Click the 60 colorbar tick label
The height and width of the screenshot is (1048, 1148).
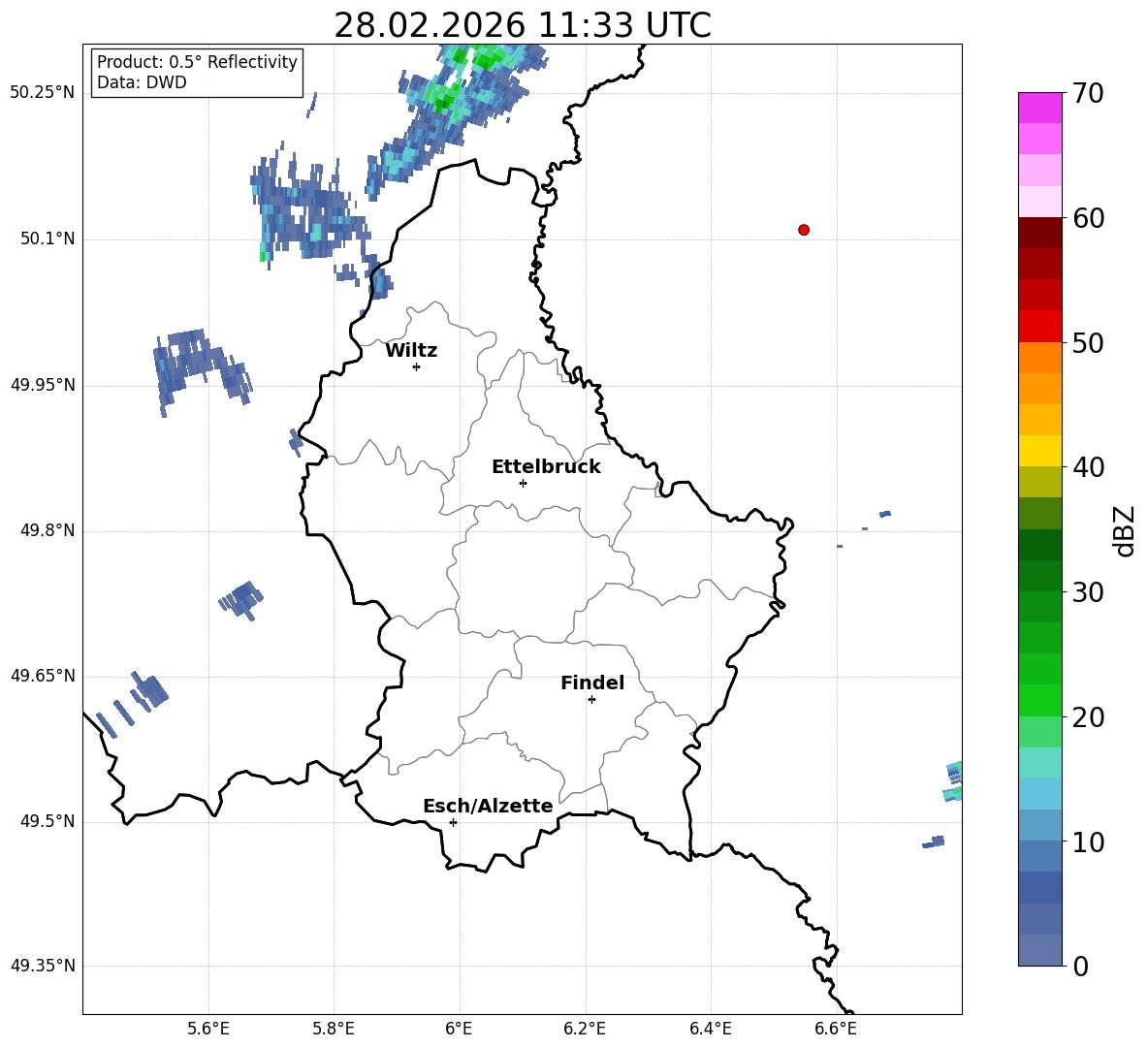(x=1088, y=218)
